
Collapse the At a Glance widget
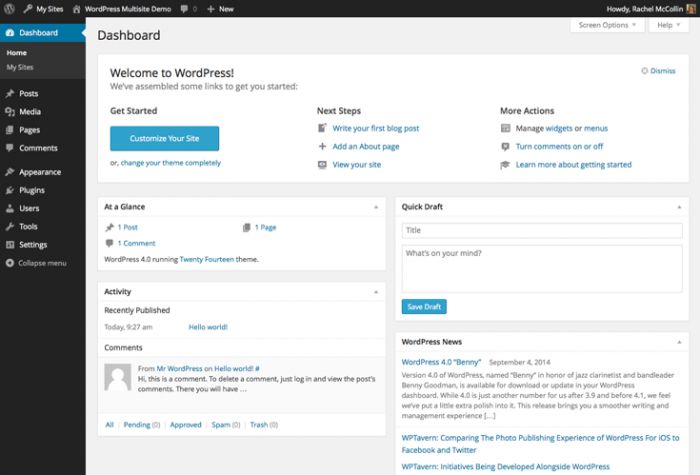(x=376, y=207)
